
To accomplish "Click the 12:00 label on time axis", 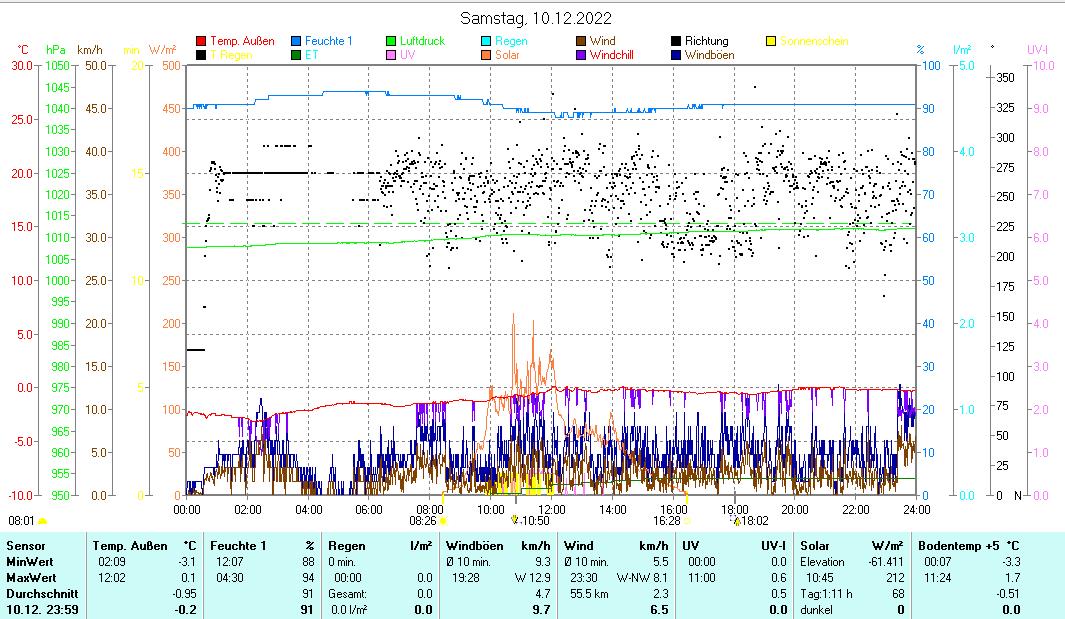I will [x=552, y=509].
